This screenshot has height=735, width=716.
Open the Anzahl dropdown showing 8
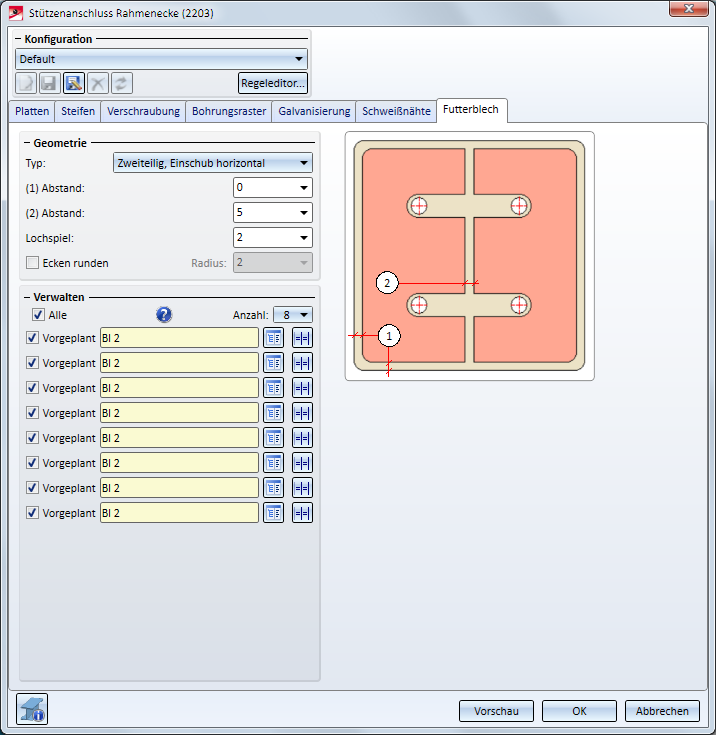(293, 315)
